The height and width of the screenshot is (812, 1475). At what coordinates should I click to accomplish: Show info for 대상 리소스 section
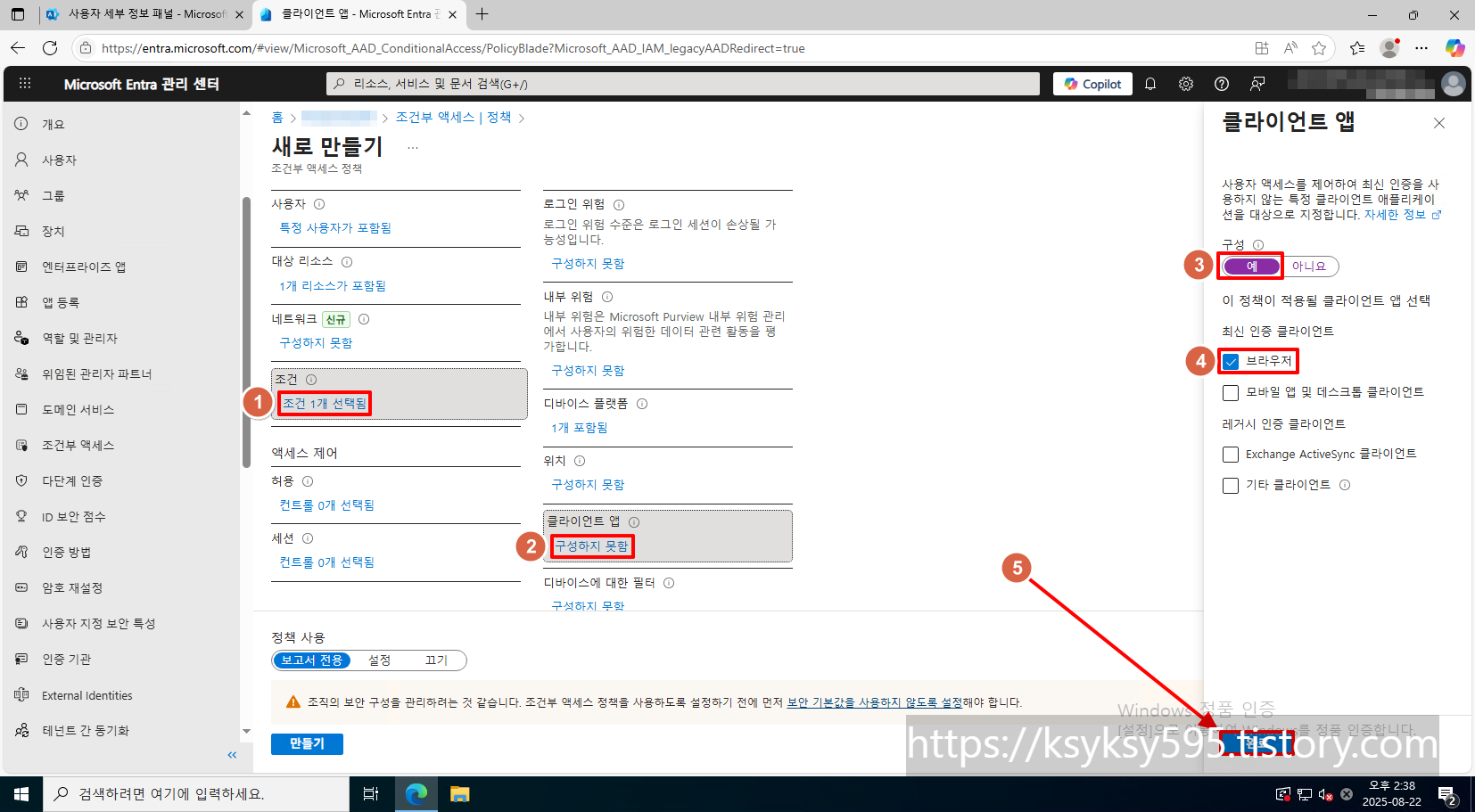pos(347,262)
